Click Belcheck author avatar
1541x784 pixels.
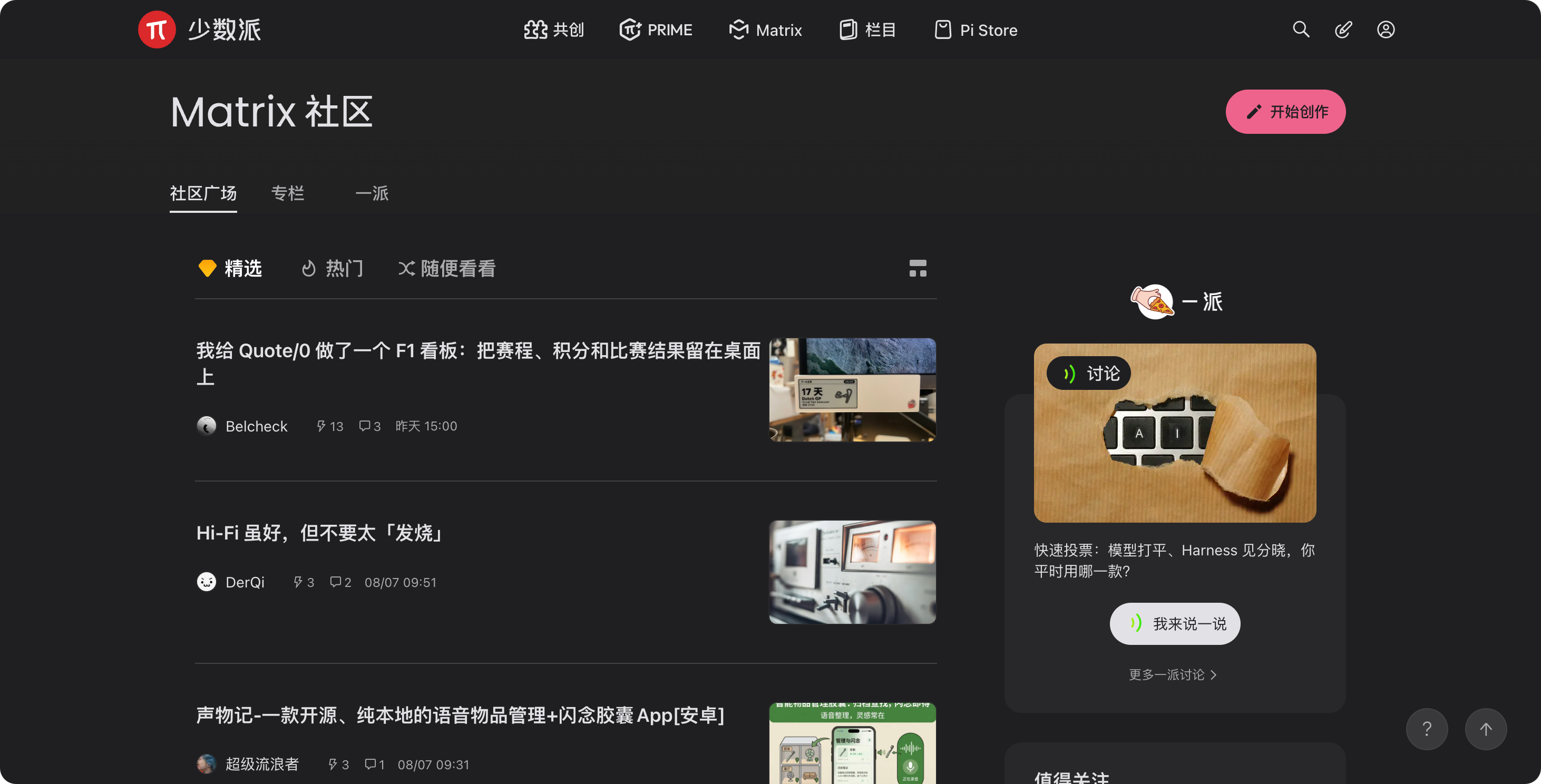pyautogui.click(x=207, y=426)
